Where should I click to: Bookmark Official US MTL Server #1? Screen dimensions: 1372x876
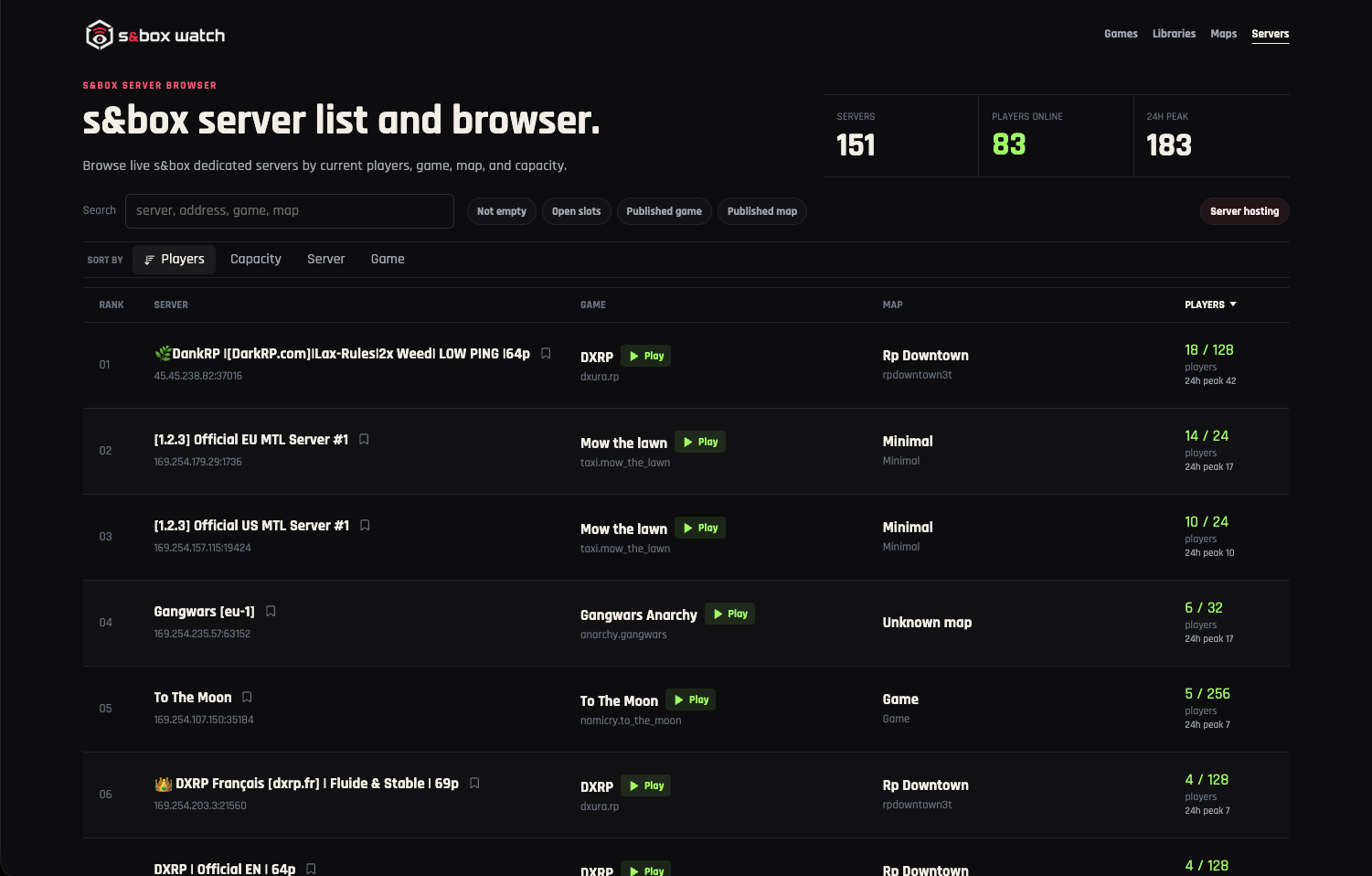click(365, 525)
